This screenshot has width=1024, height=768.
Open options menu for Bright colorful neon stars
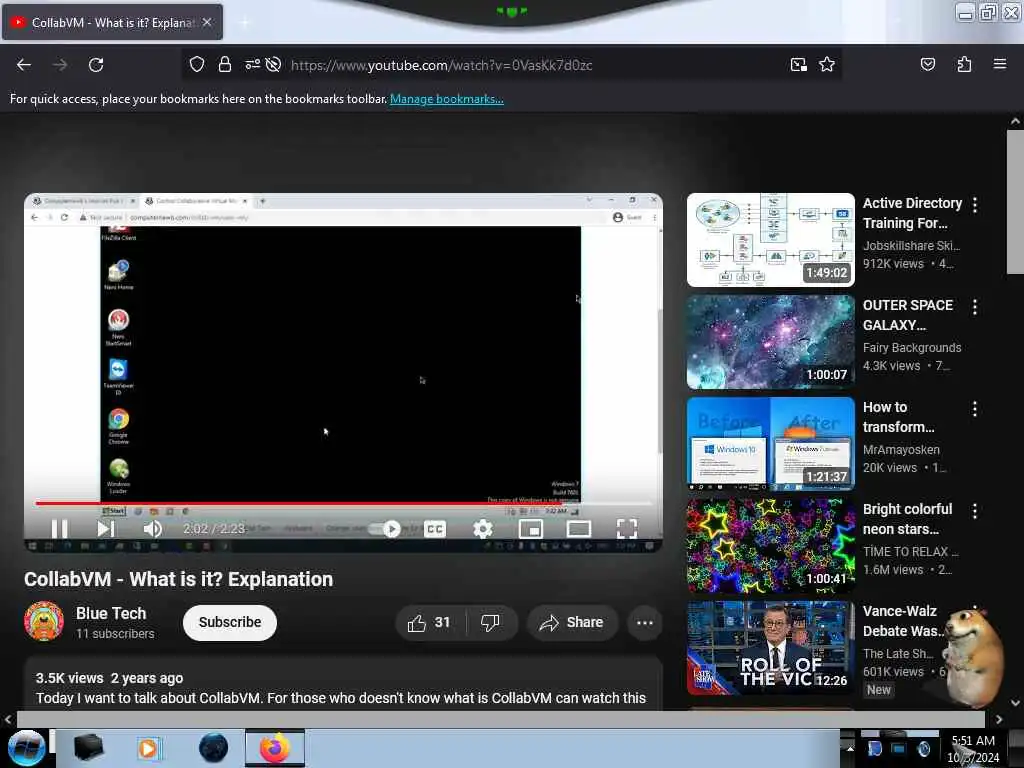(975, 511)
